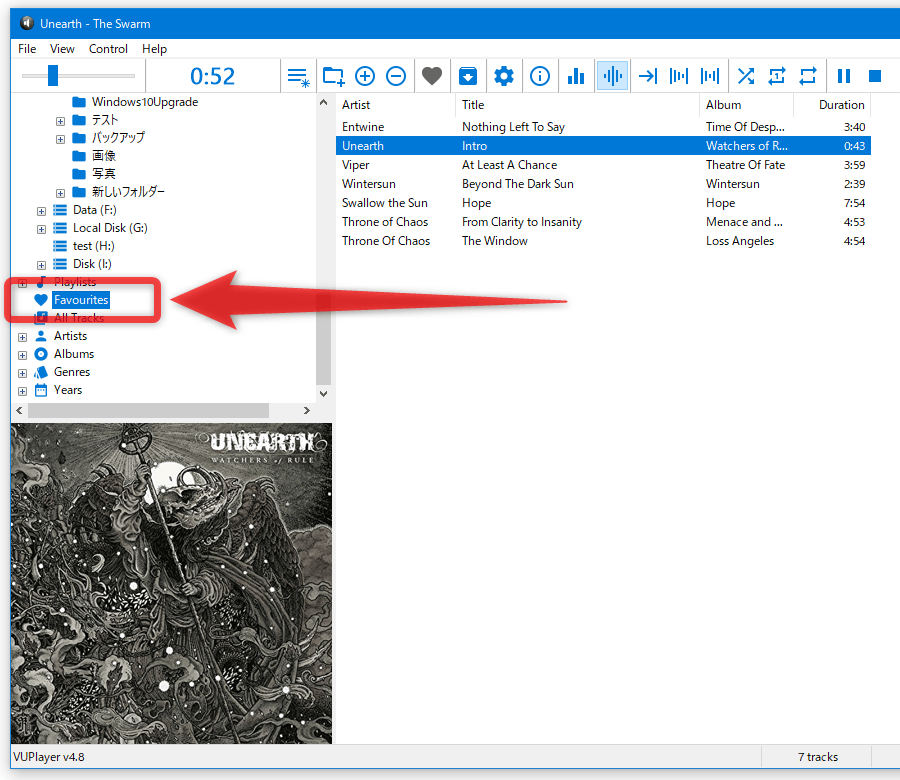
Task: Click the Genres tag icon
Action: 41,372
